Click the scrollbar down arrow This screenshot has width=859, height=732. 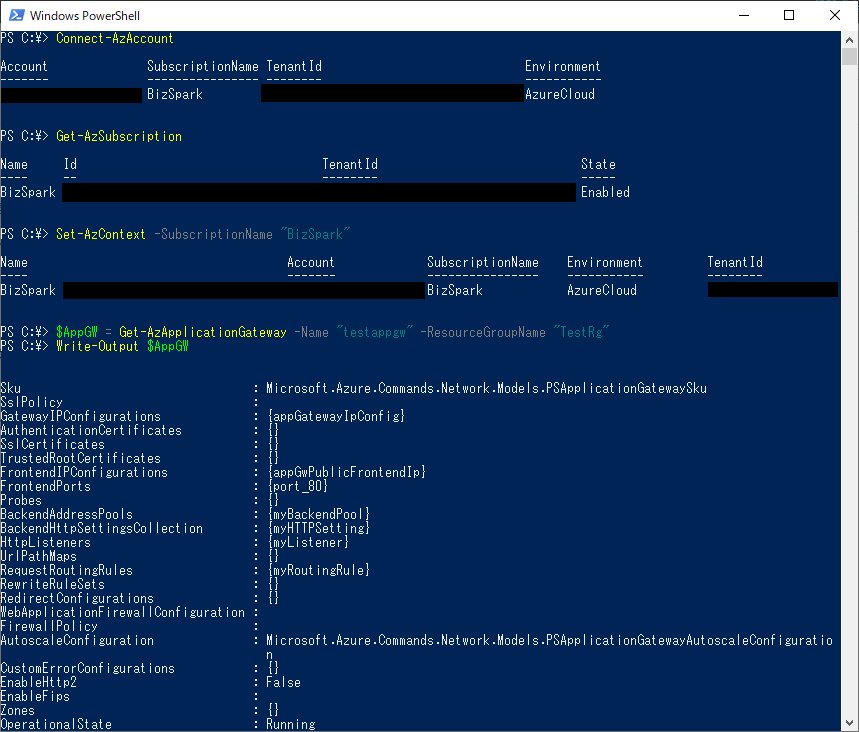pos(849,723)
